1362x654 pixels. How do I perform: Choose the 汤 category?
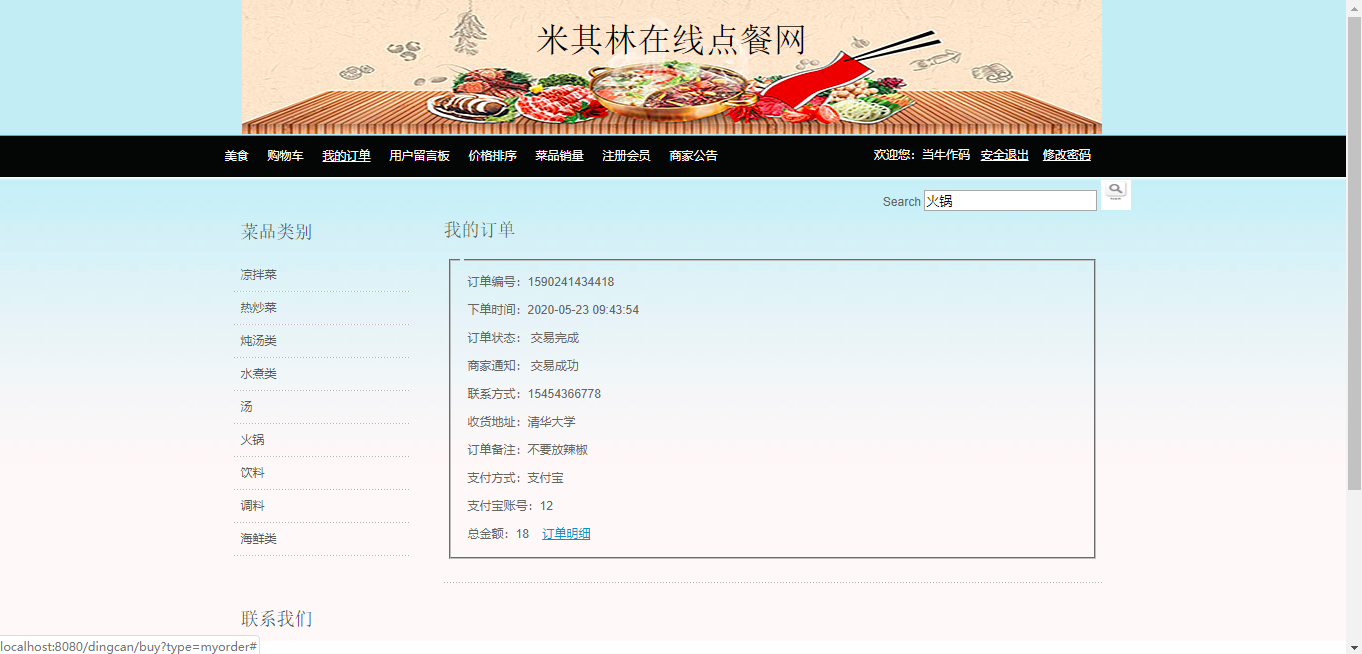click(246, 407)
